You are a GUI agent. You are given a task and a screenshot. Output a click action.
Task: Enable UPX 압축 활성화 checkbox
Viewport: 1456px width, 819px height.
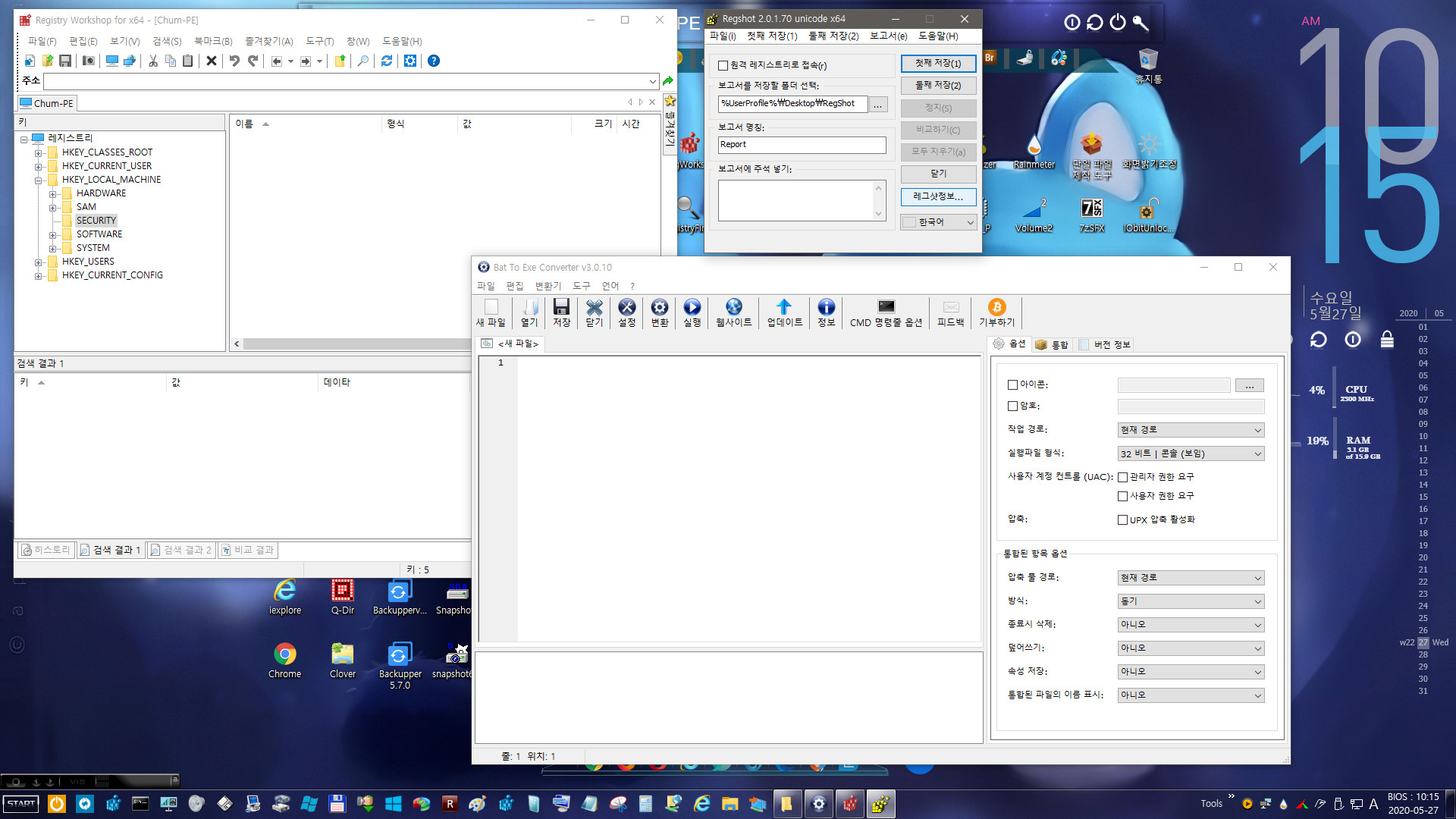tap(1123, 519)
